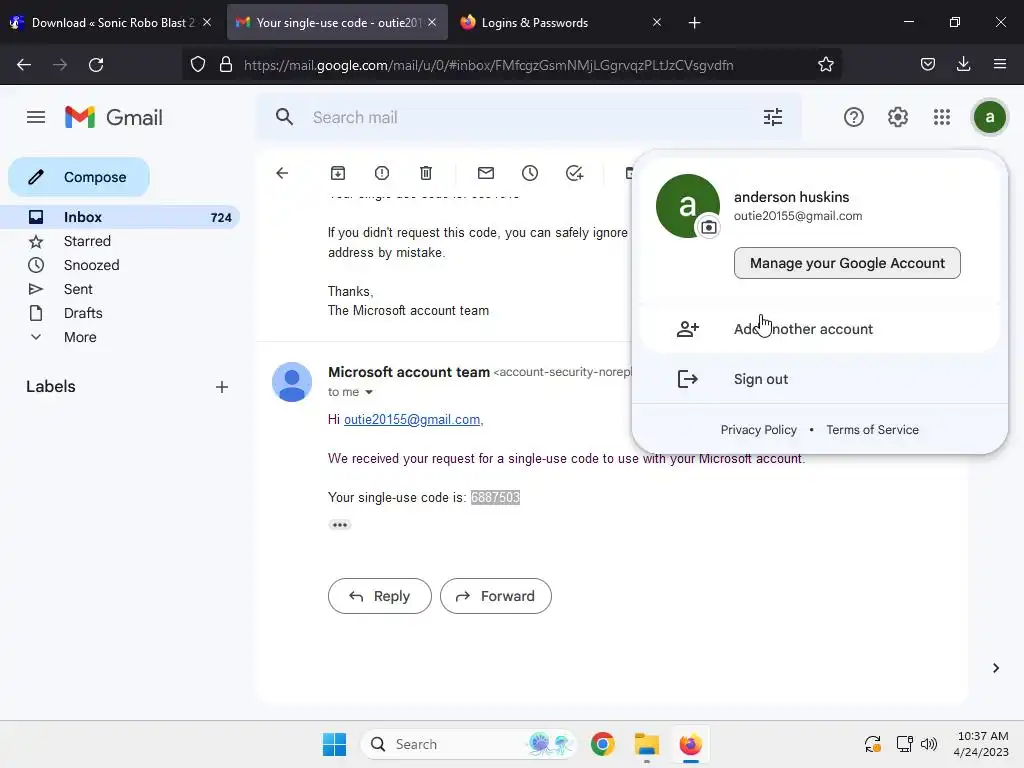Open Gmail Settings gear icon
Image resolution: width=1024 pixels, height=768 pixels.
[x=897, y=118]
